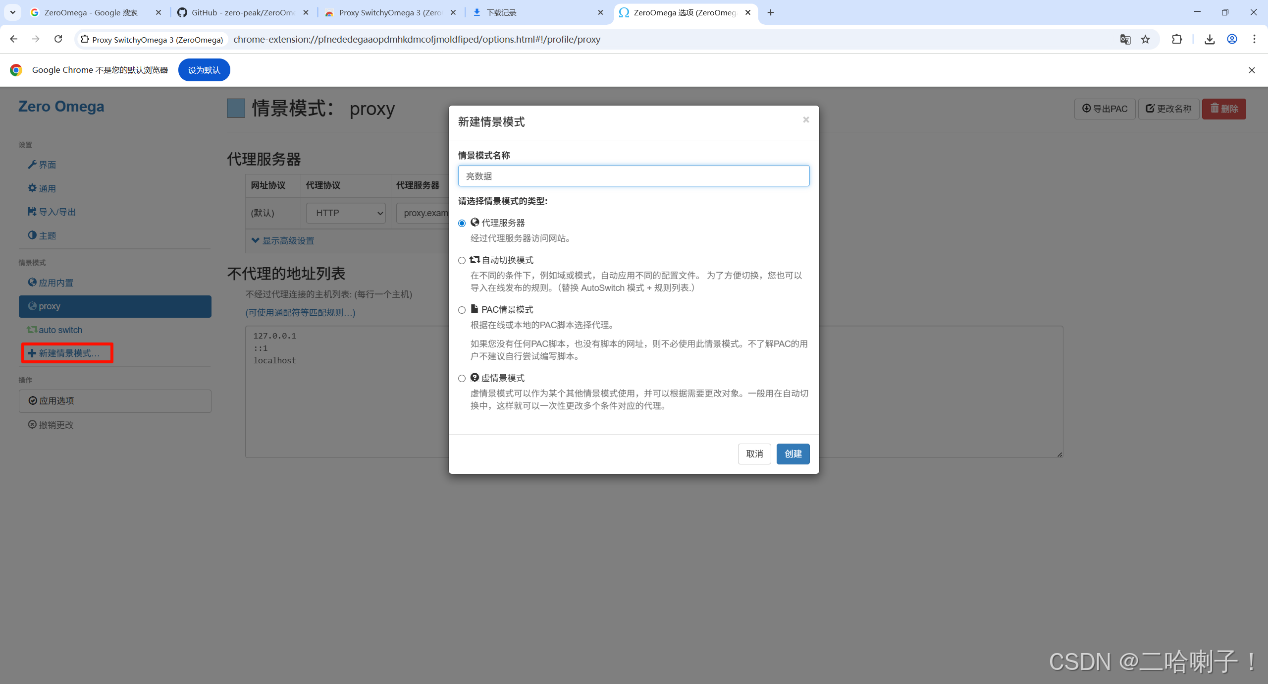Open 界面 settings in the sidebar
Viewport: 1268px width, 684px height.
pos(44,164)
